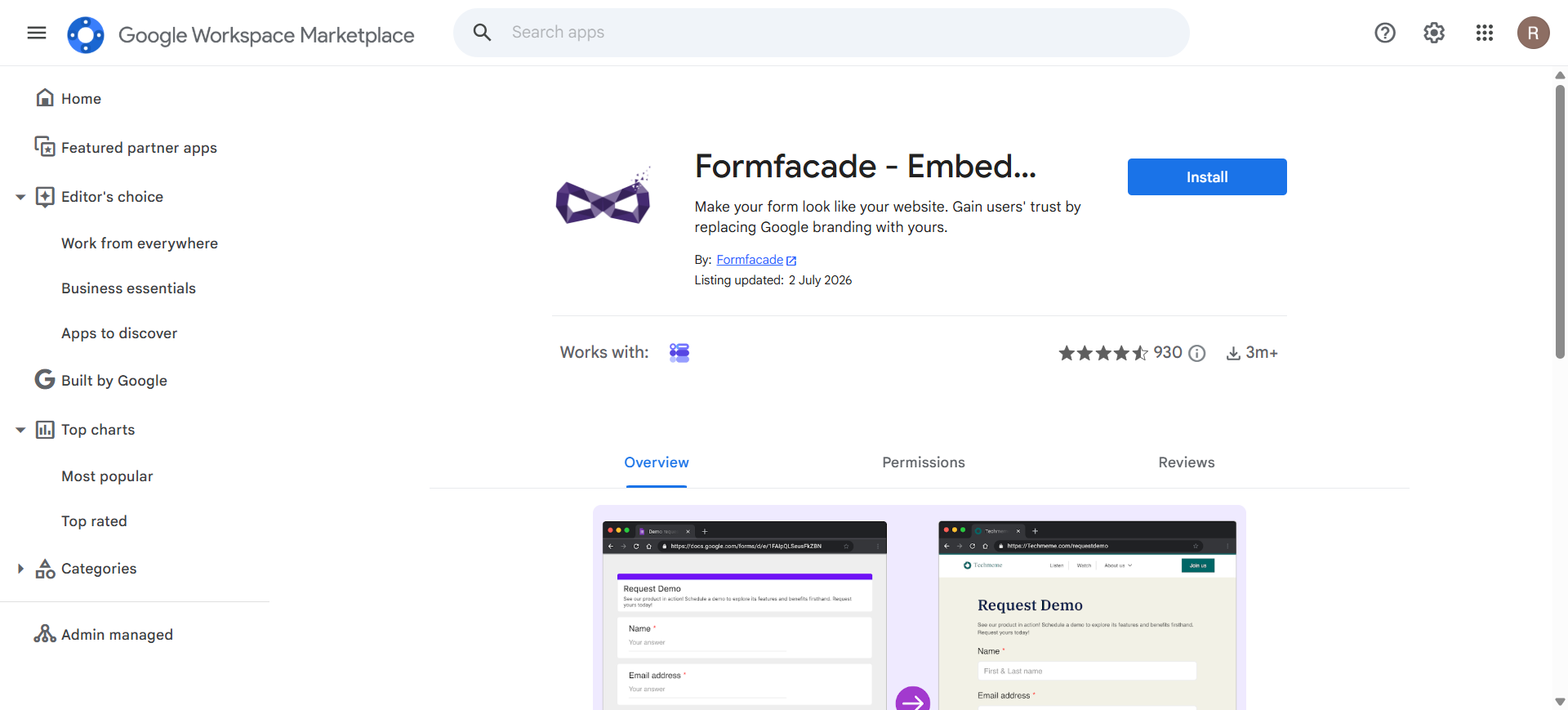
Task: Open Apps to discover
Action: click(119, 333)
